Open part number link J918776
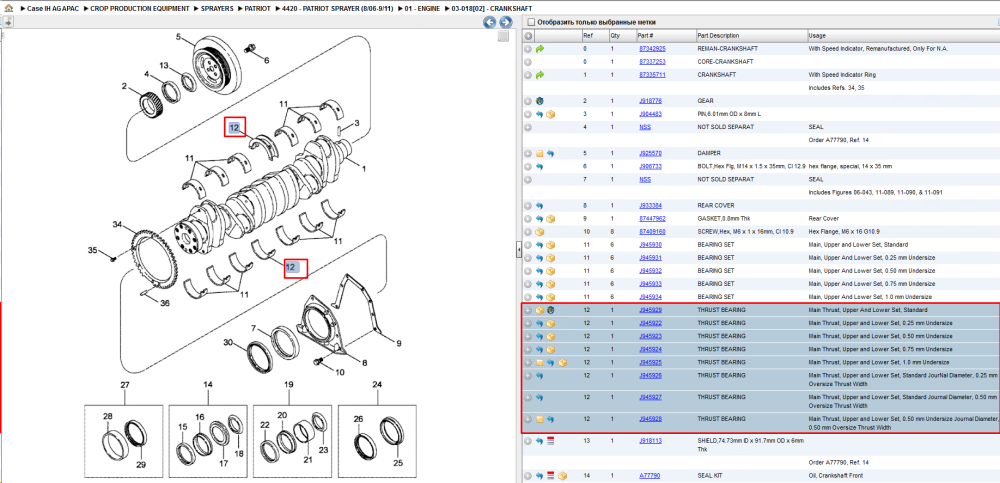This screenshot has height=483, width=1000. [650, 101]
